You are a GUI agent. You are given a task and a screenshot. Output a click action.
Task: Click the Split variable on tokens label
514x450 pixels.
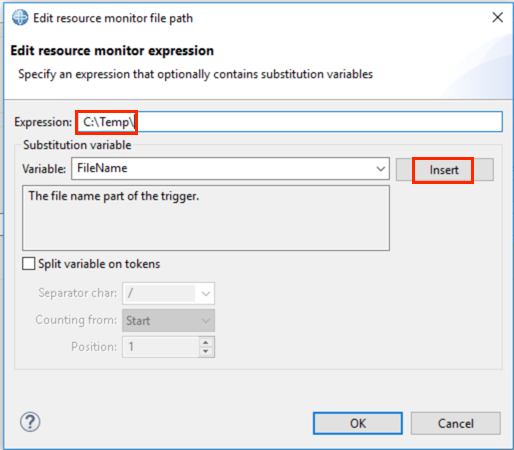tap(99, 264)
